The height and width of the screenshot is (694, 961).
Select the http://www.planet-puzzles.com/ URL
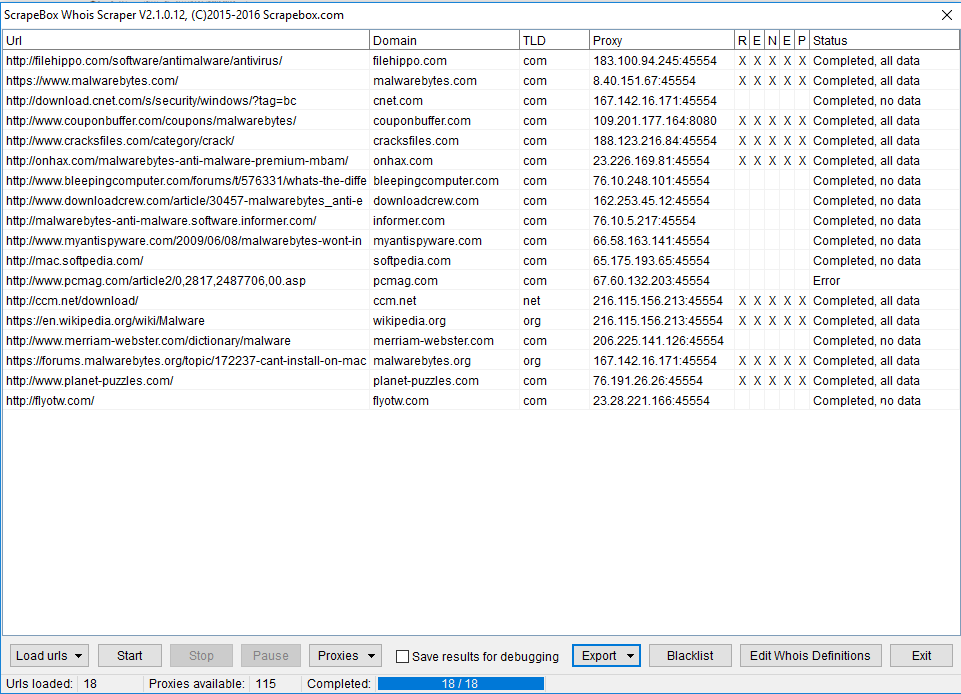pyautogui.click(x=89, y=381)
